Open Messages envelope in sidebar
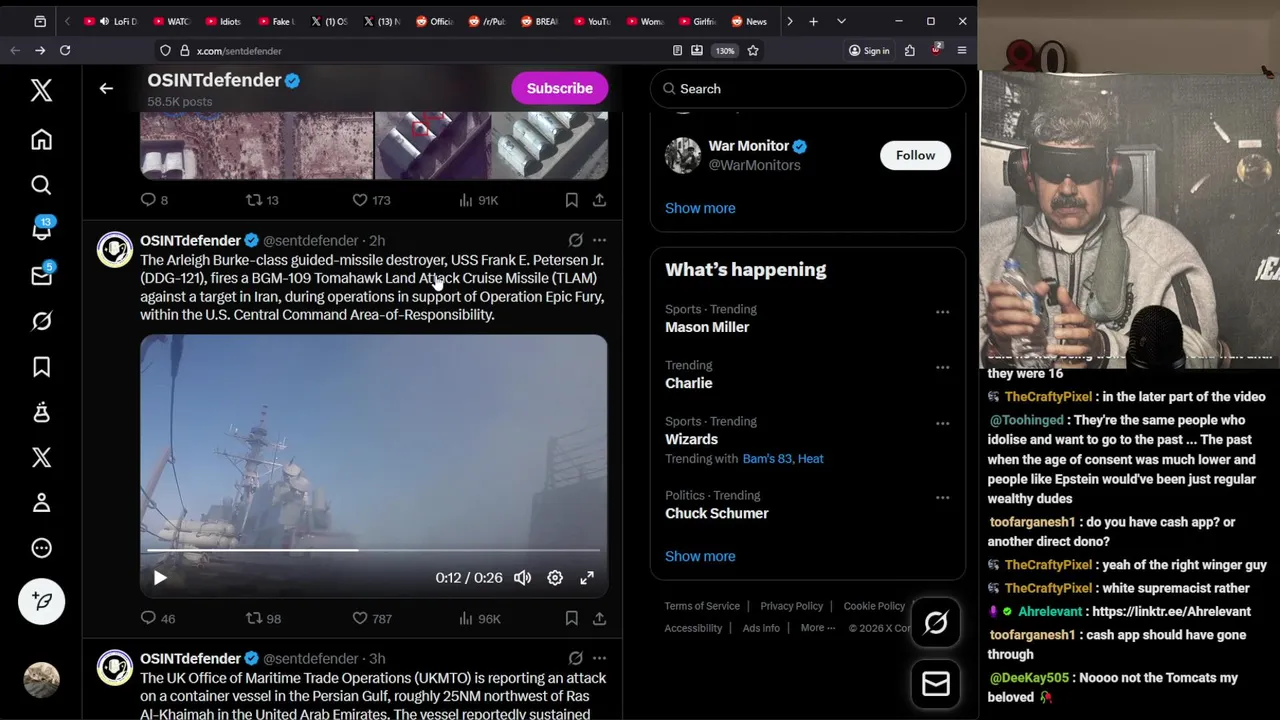Image resolution: width=1280 pixels, height=720 pixels. (42, 275)
